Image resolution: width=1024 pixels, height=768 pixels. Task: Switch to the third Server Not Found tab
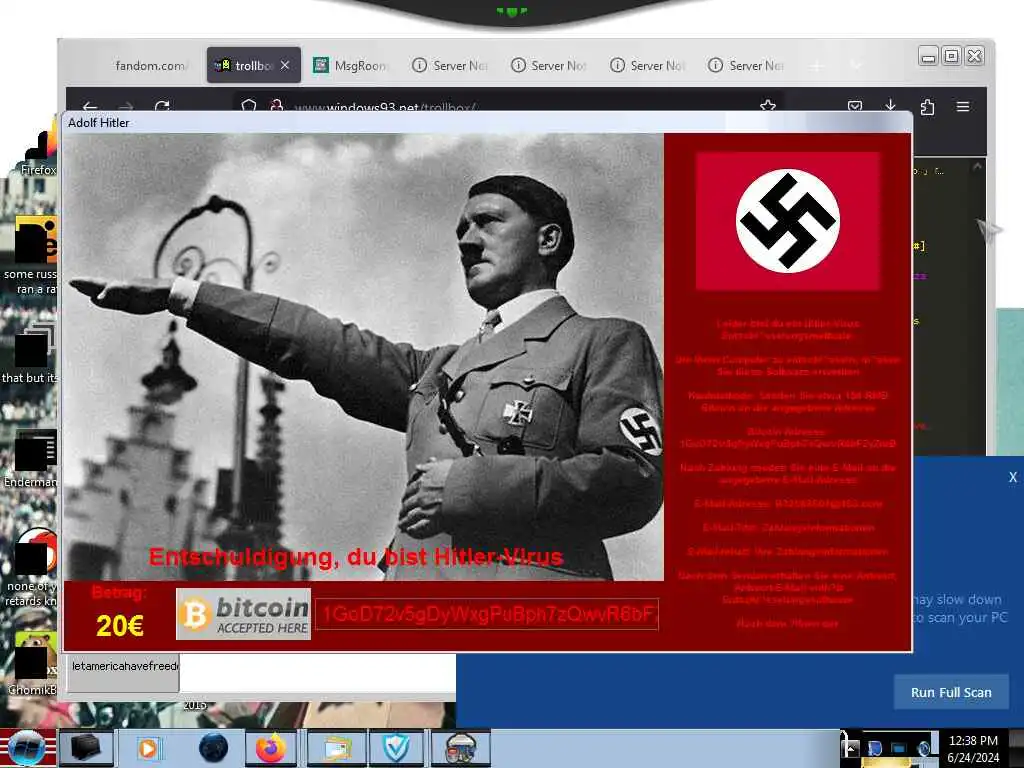tap(647, 65)
